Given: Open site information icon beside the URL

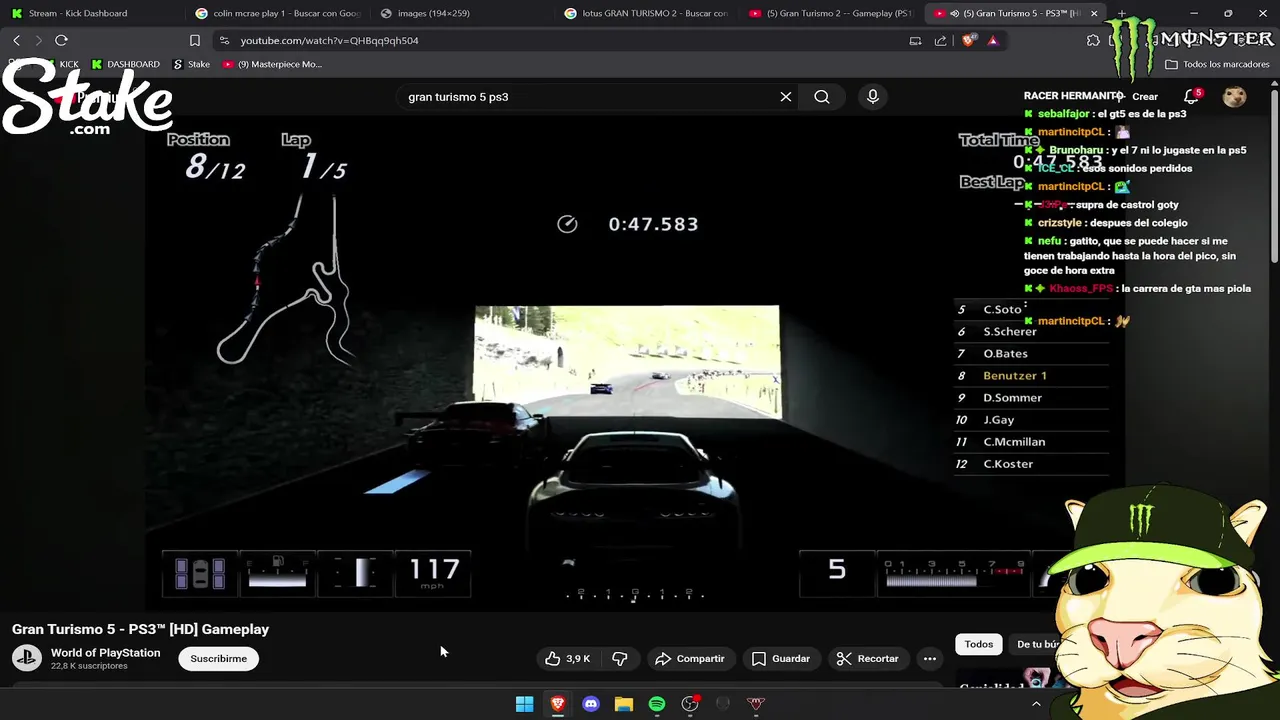Looking at the screenshot, I should (x=224, y=40).
